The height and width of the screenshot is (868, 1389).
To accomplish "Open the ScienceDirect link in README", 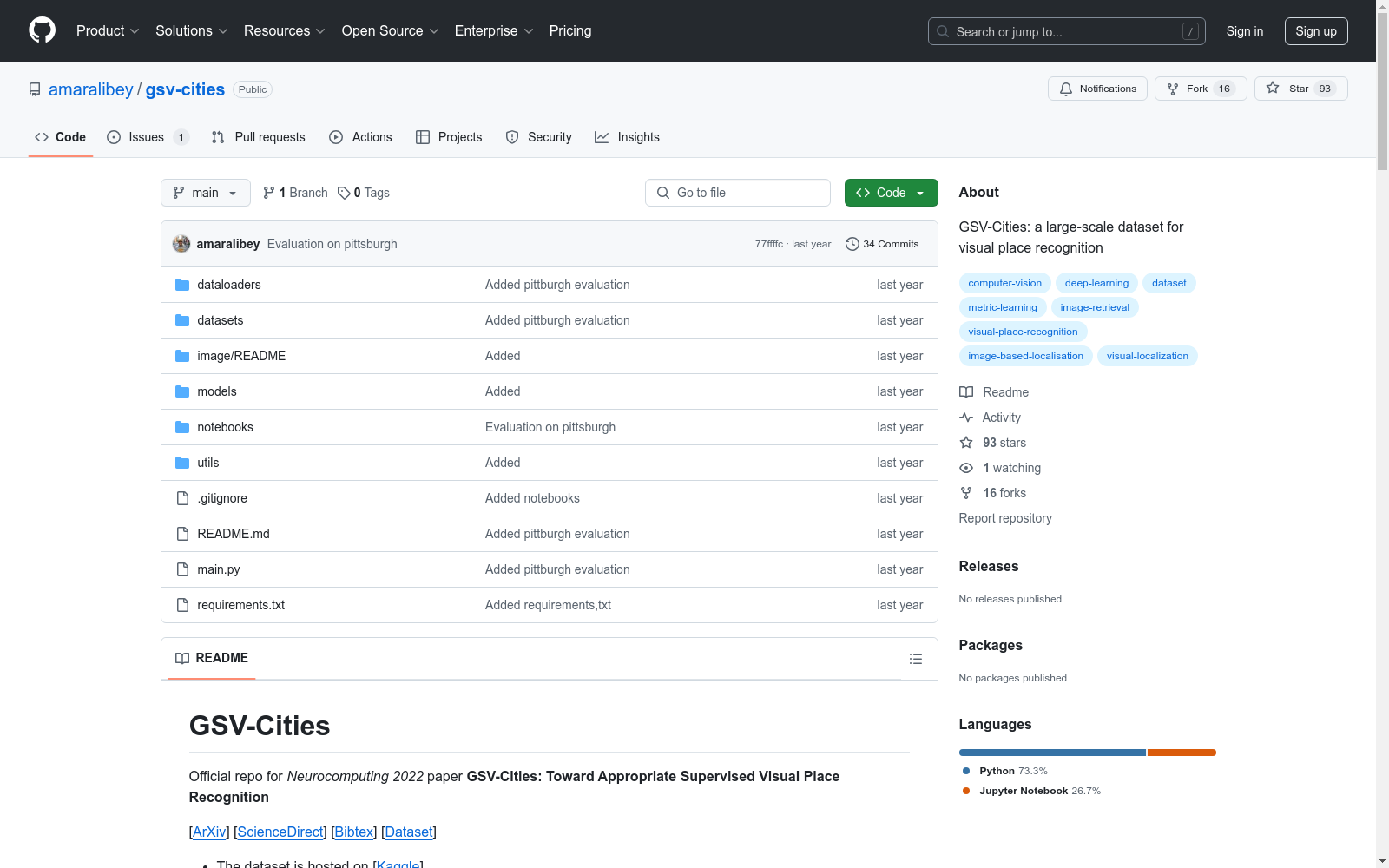I will tap(280, 832).
